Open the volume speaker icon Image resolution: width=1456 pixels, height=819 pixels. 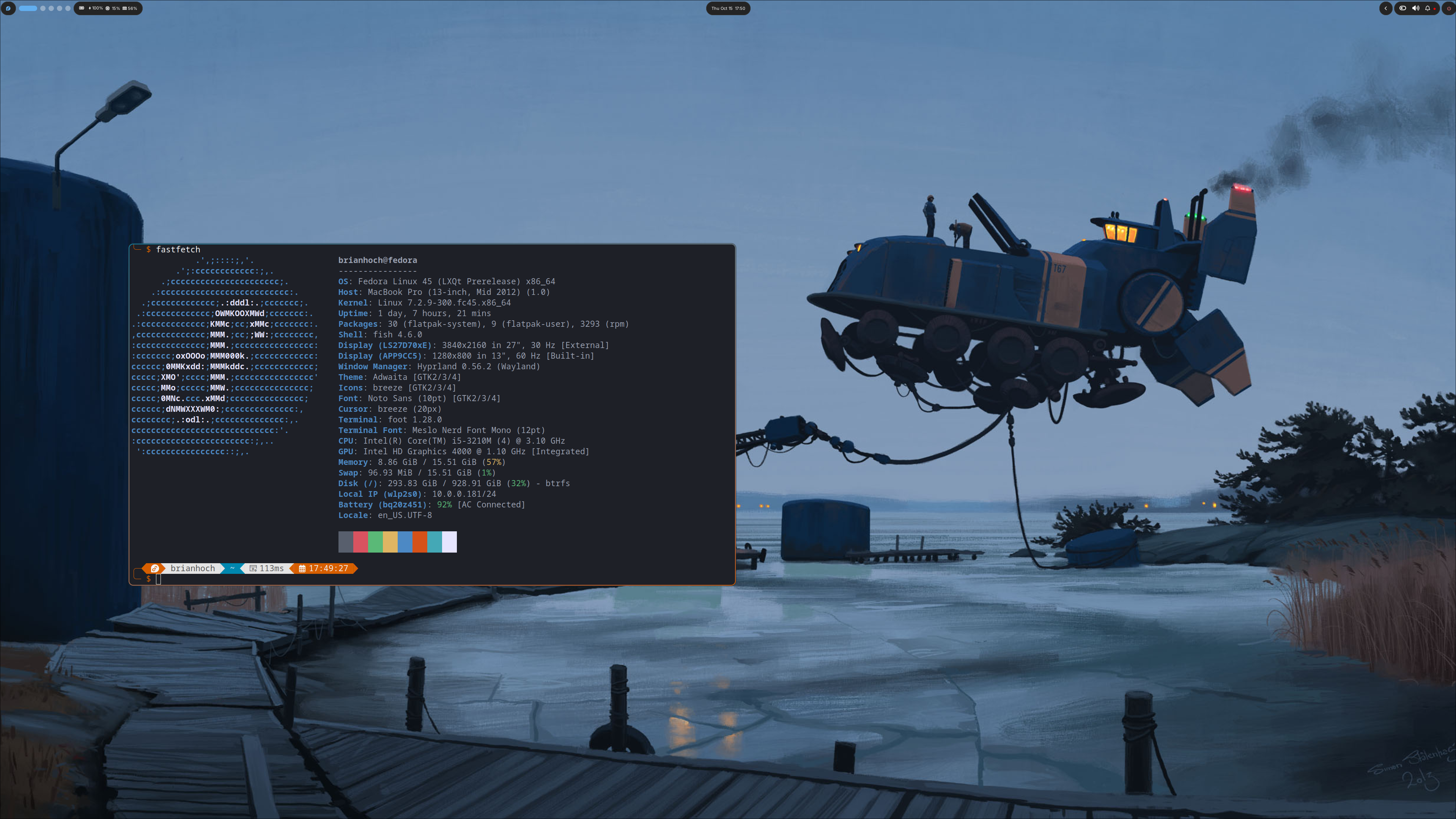(x=1415, y=8)
